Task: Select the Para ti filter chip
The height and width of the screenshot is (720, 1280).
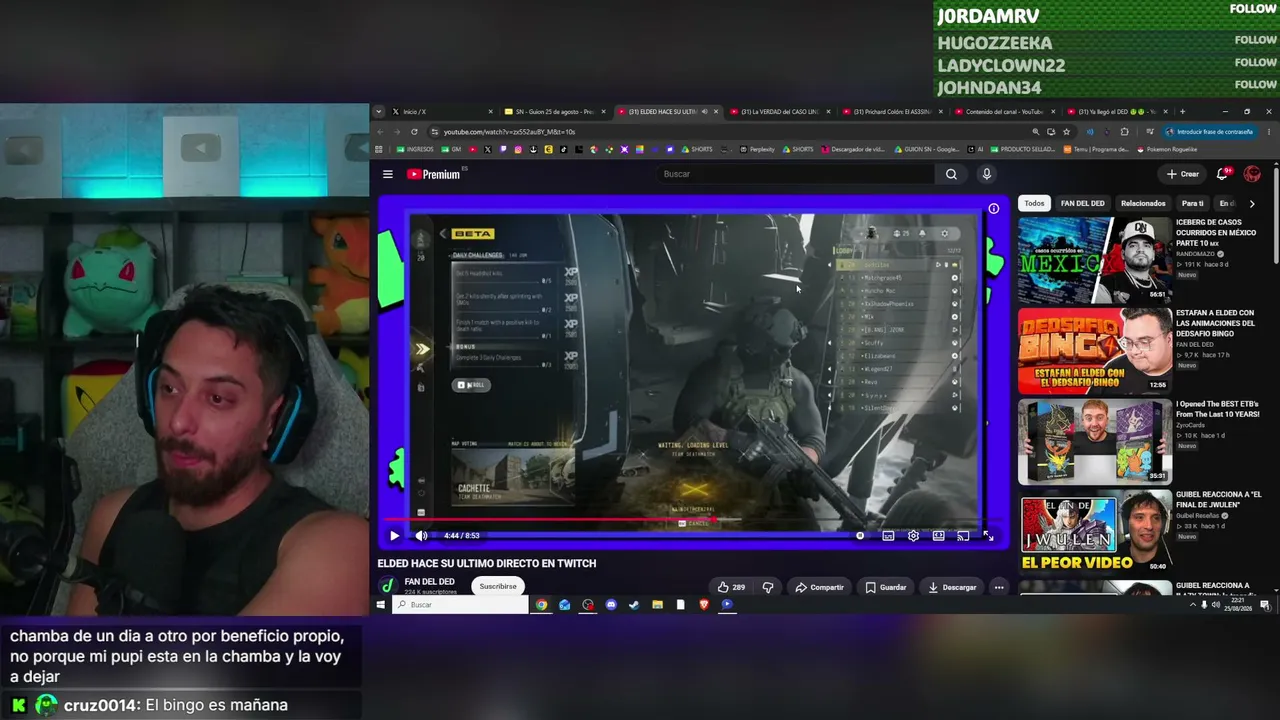Action: click(x=1193, y=203)
